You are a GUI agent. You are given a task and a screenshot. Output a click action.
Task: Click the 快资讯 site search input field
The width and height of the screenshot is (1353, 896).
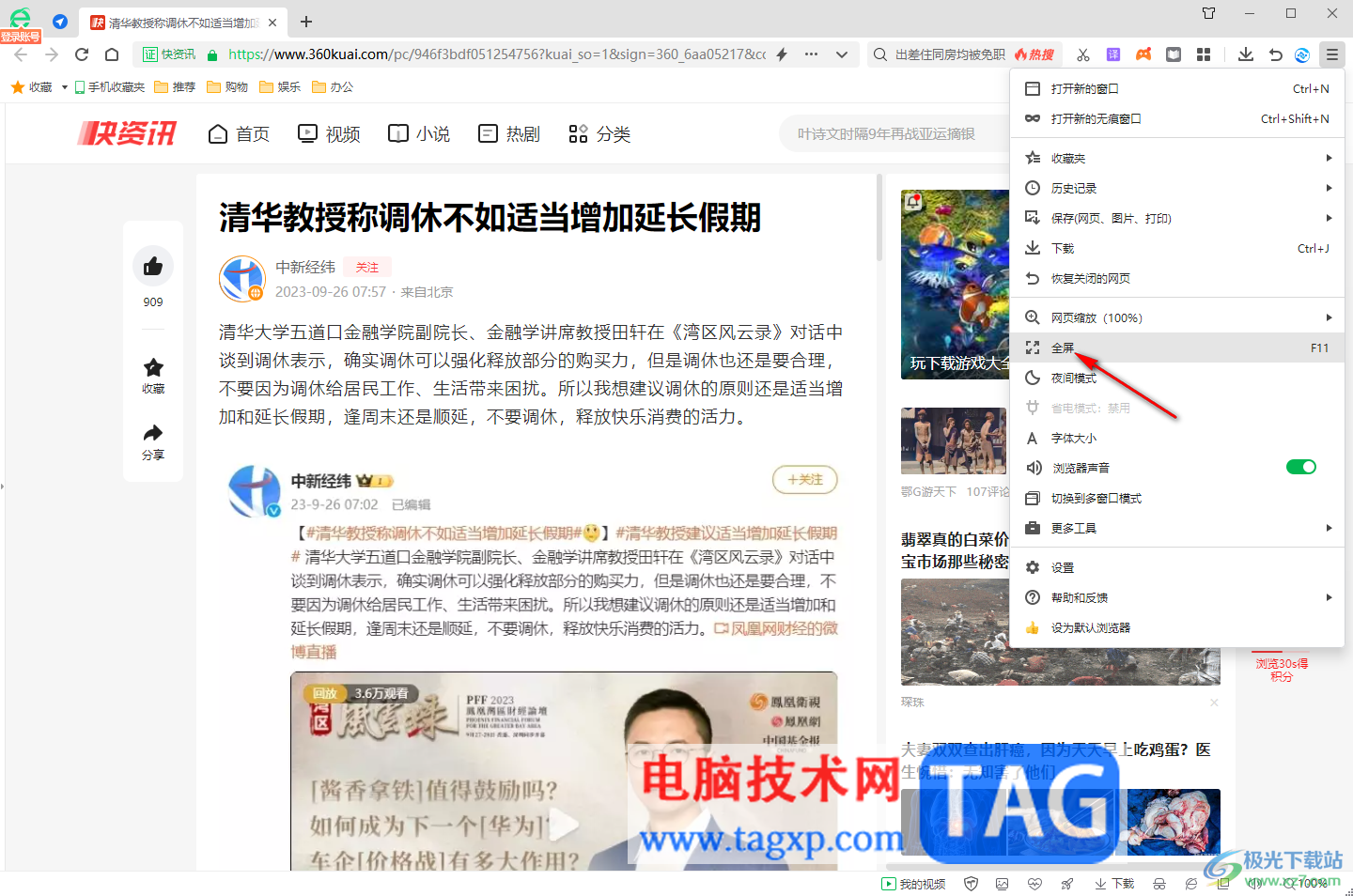coord(893,134)
